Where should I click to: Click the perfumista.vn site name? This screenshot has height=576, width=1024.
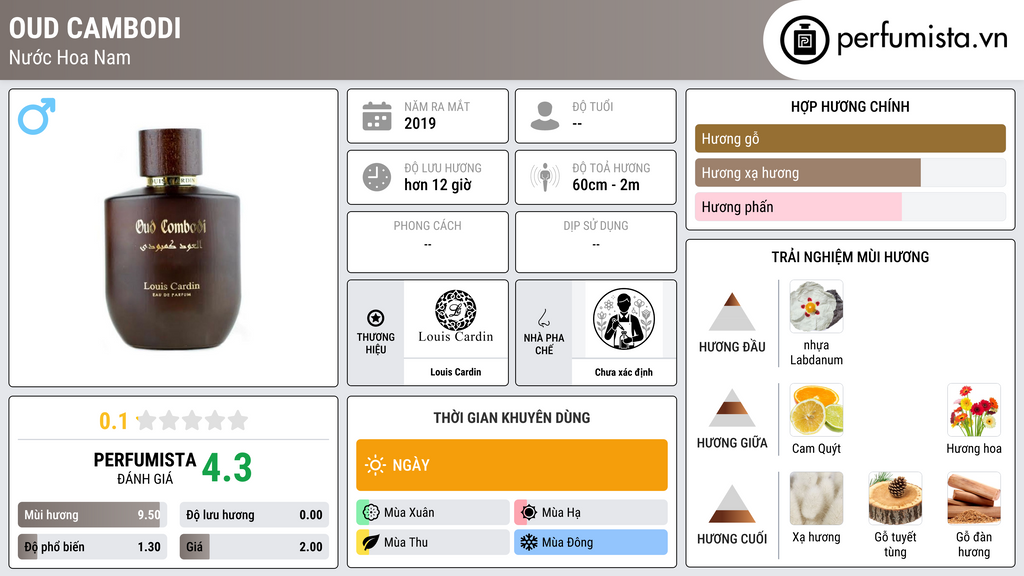[x=922, y=39]
